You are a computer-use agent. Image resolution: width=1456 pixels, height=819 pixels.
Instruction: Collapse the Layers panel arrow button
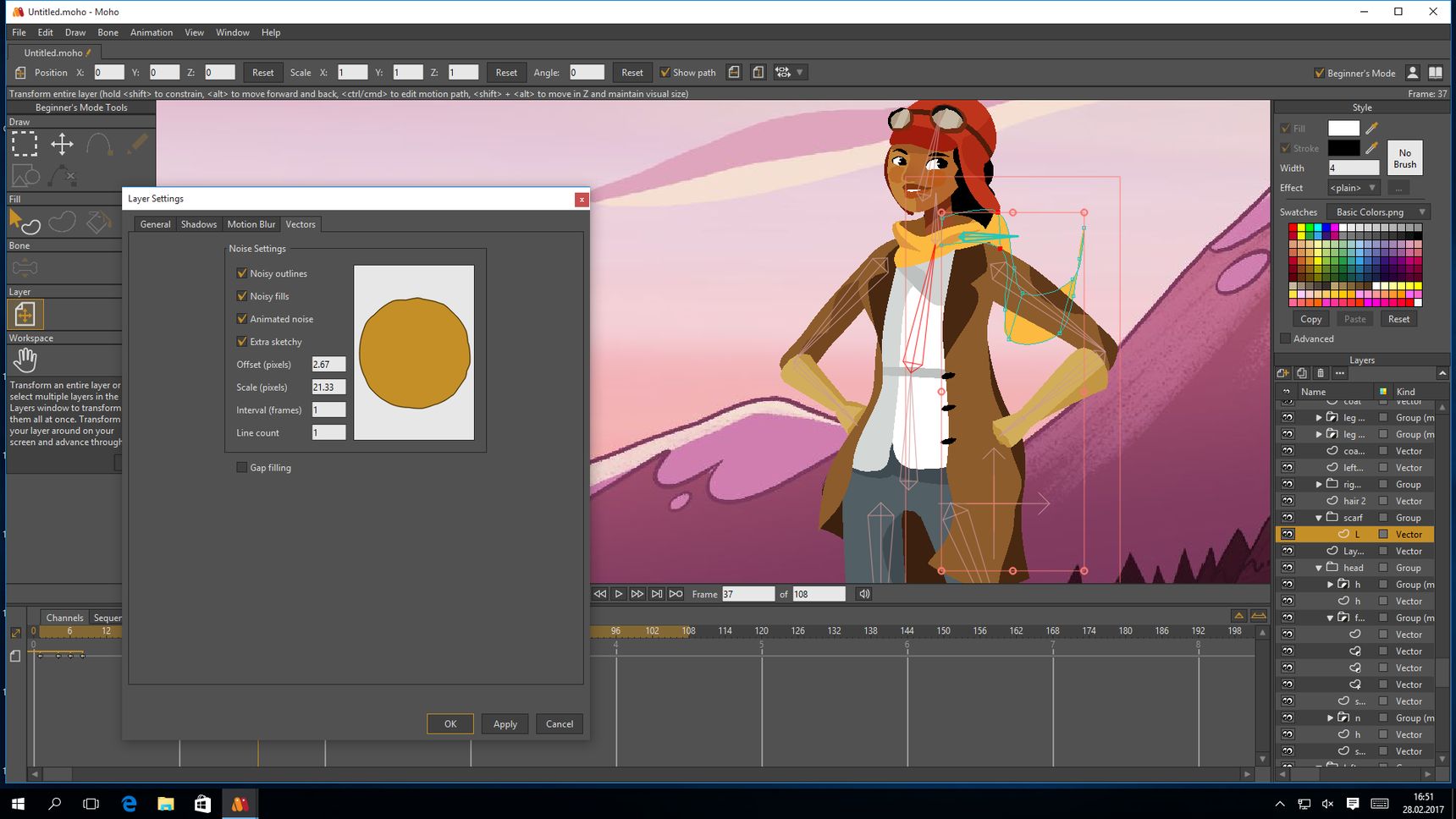pyautogui.click(x=1442, y=373)
